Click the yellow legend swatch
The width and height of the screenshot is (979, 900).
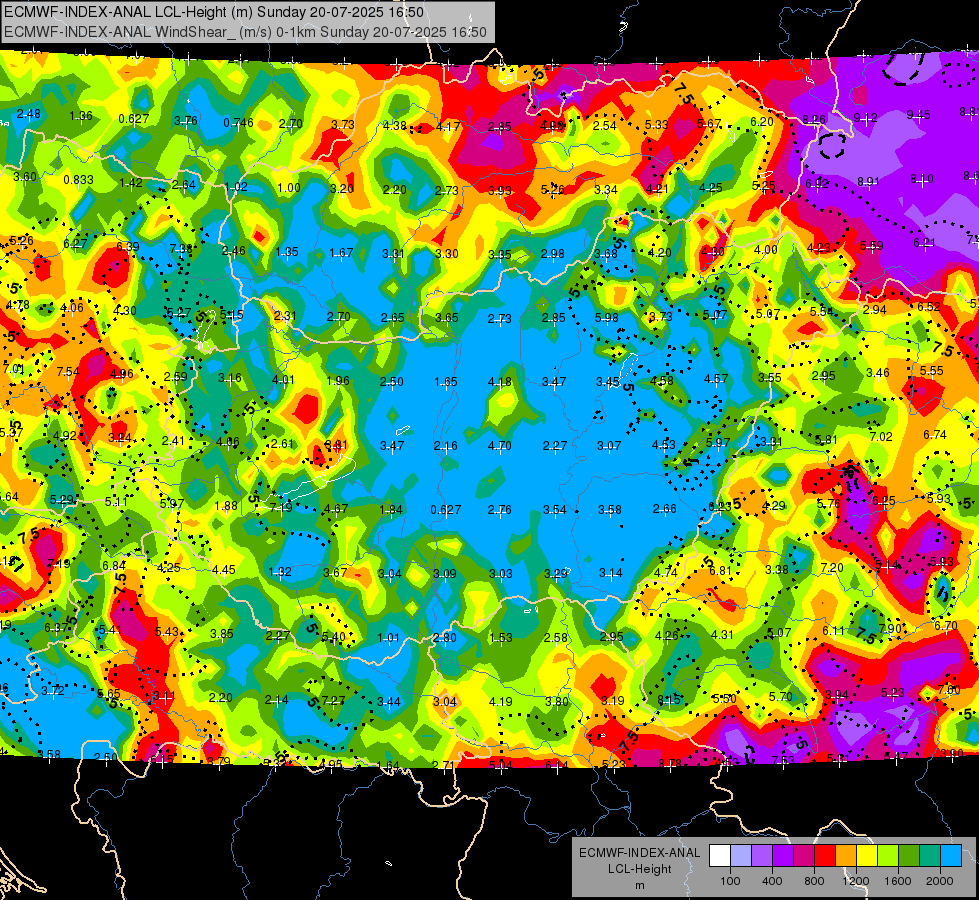(867, 856)
